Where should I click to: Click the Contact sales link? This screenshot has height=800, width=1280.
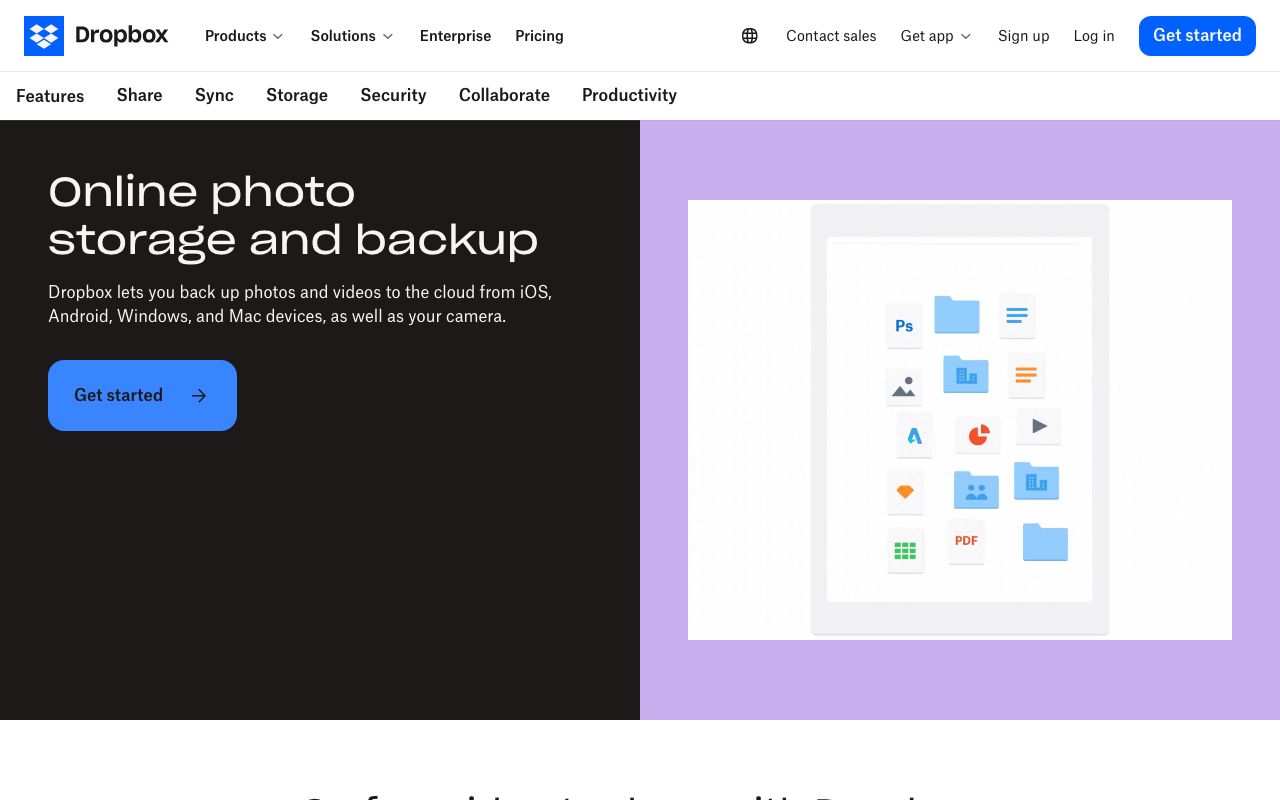click(831, 36)
